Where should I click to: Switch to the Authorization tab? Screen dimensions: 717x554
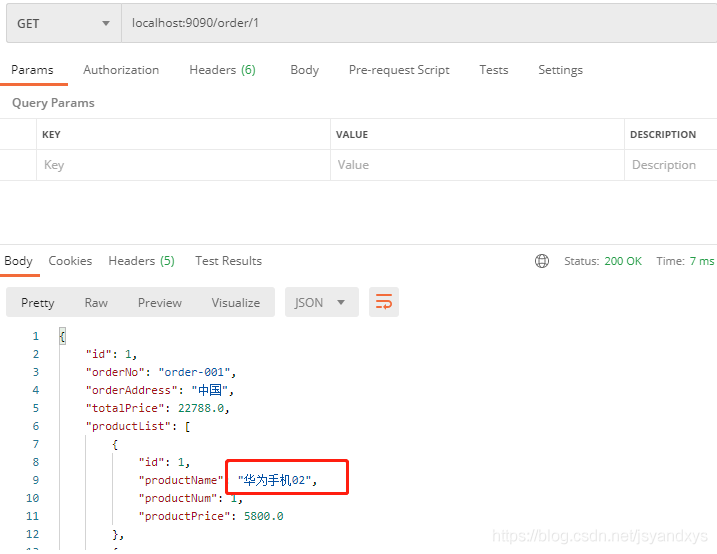point(121,70)
